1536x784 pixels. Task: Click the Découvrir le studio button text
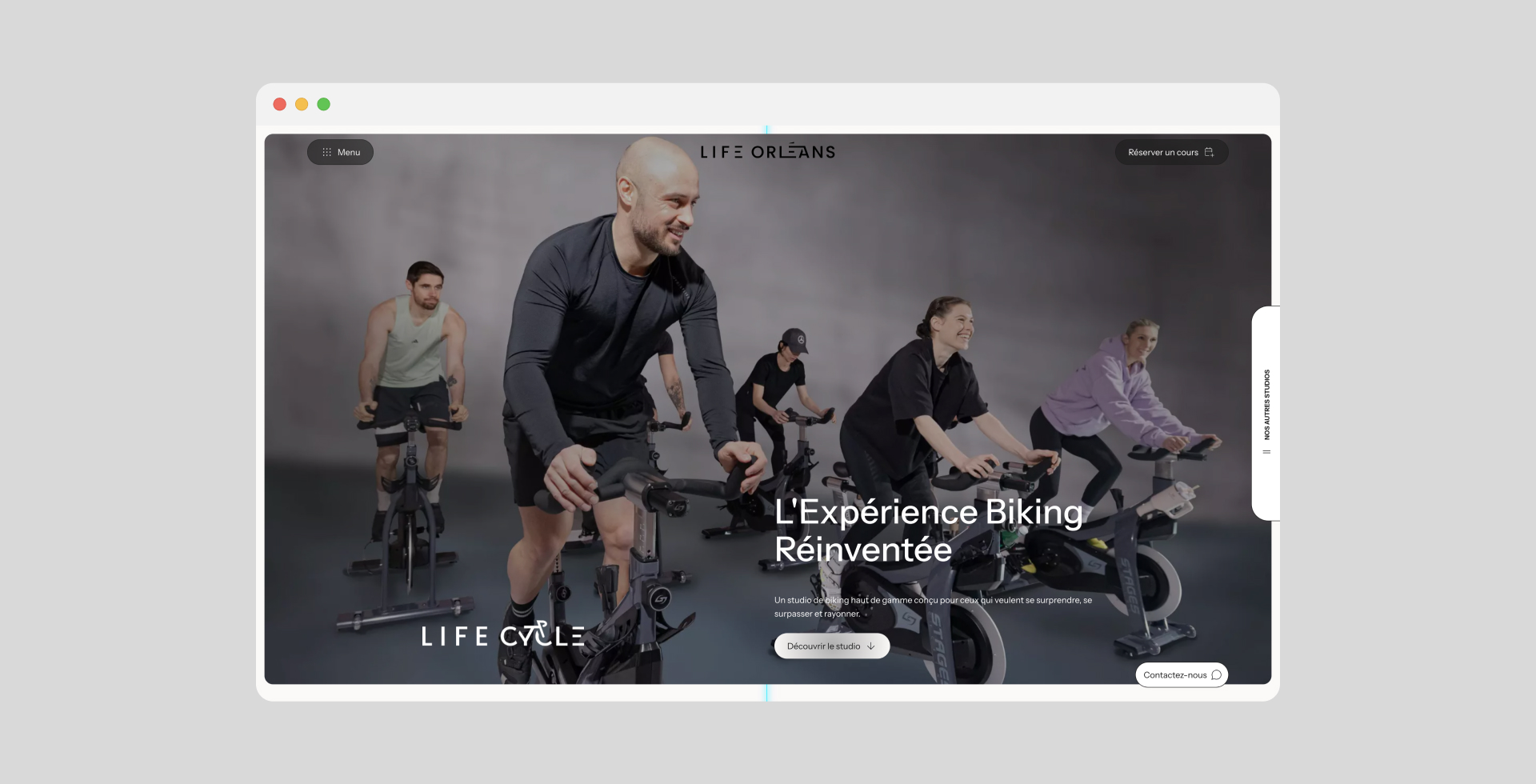click(823, 646)
